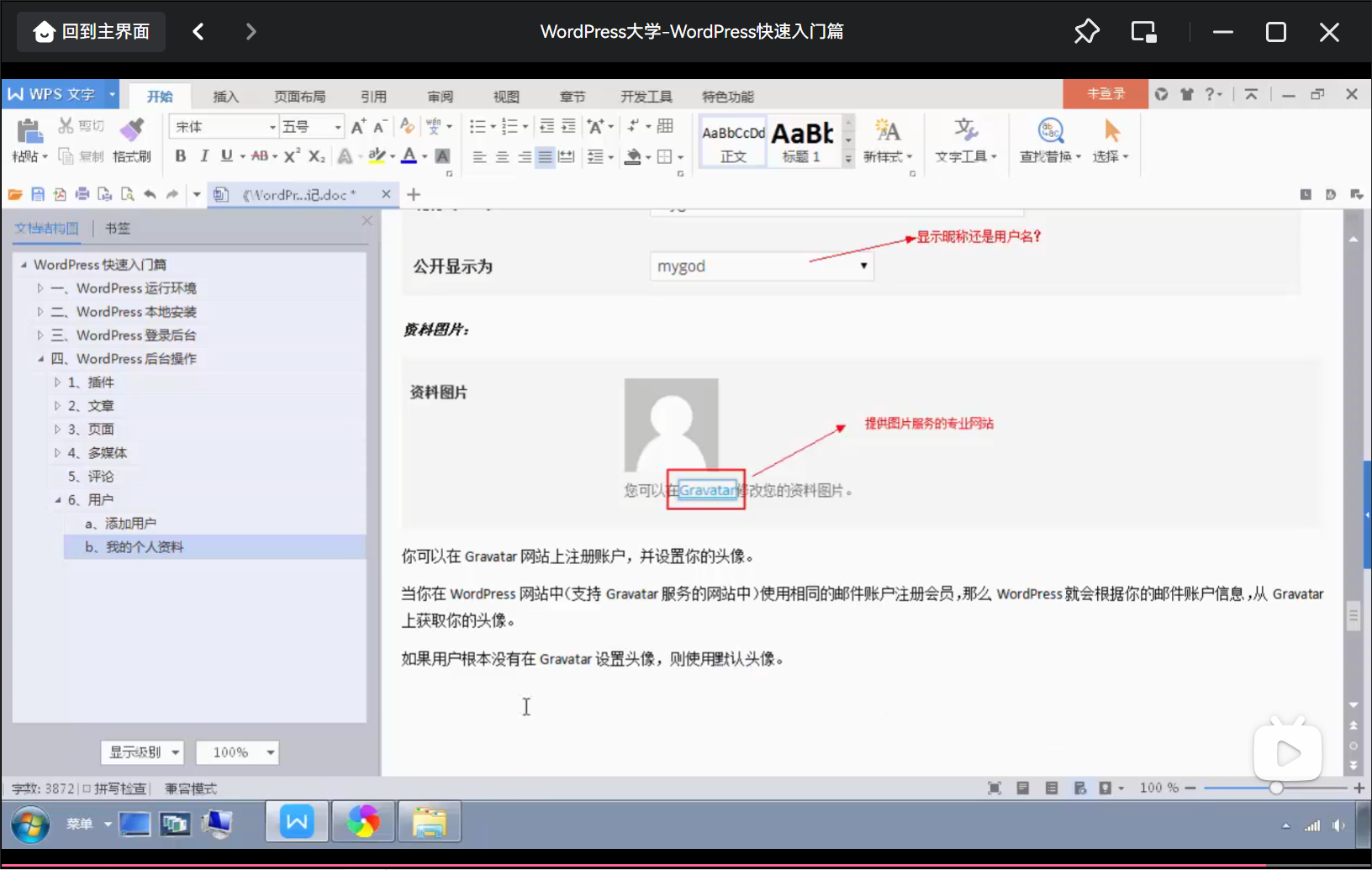Open the font name dropdown 宋体
Screen dimensions: 1372x870
[x=272, y=127]
